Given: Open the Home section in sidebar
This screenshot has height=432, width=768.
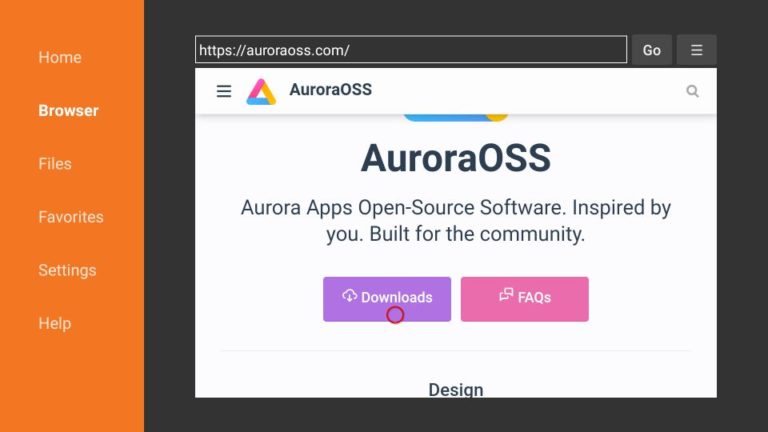Looking at the screenshot, I should tap(60, 57).
